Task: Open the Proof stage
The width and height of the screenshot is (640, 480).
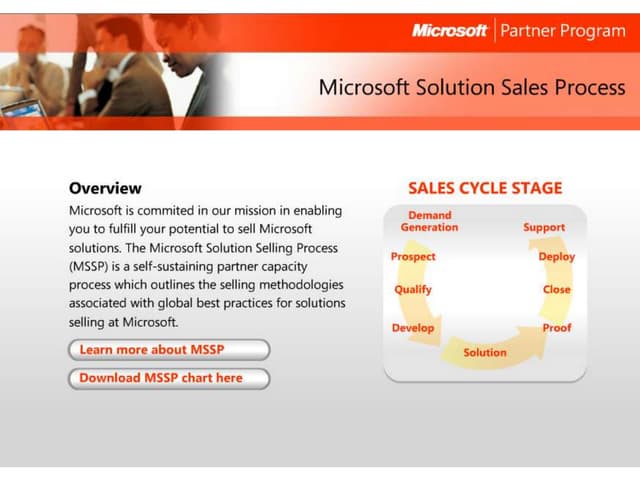Action: click(x=556, y=328)
